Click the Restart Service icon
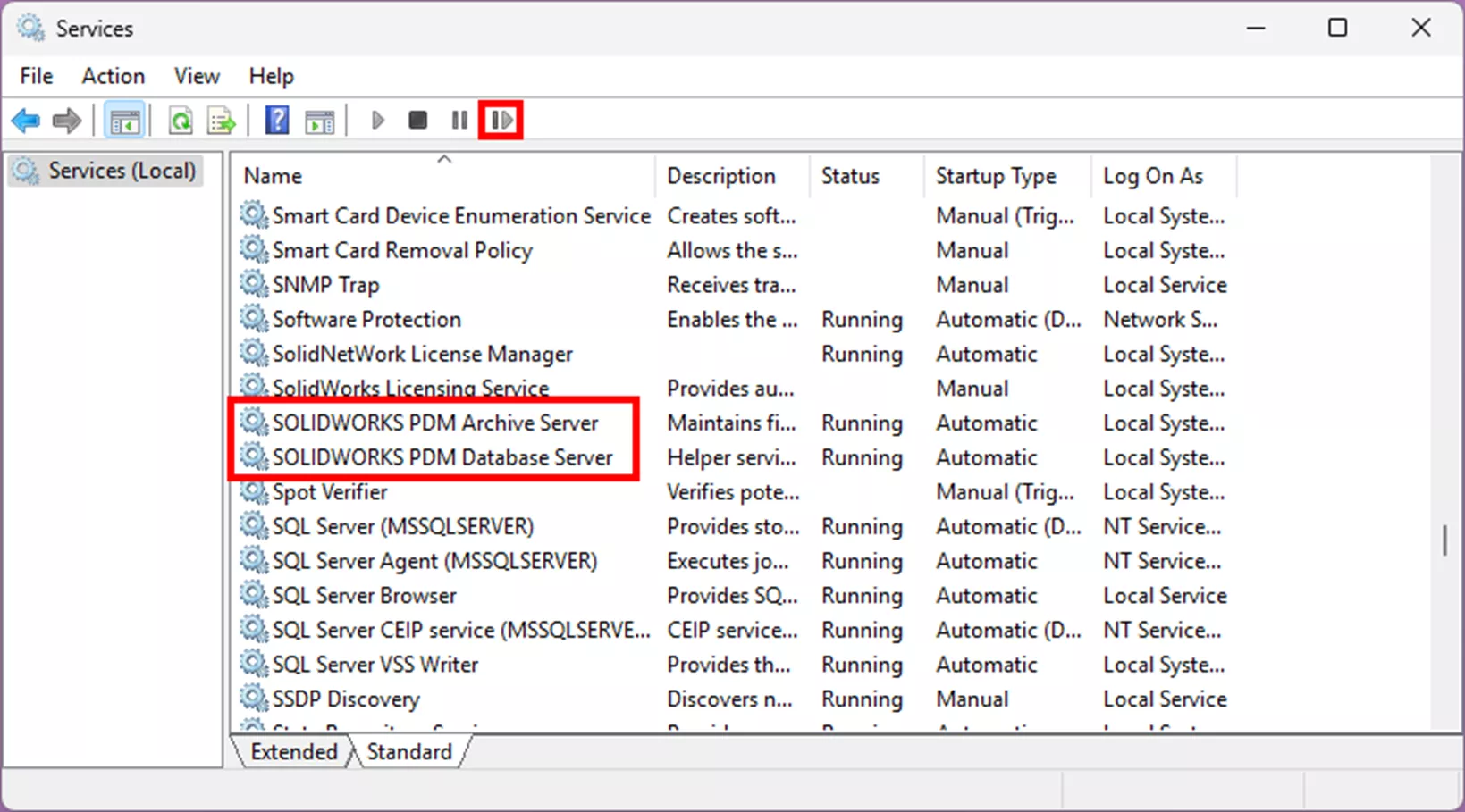 [x=501, y=120]
